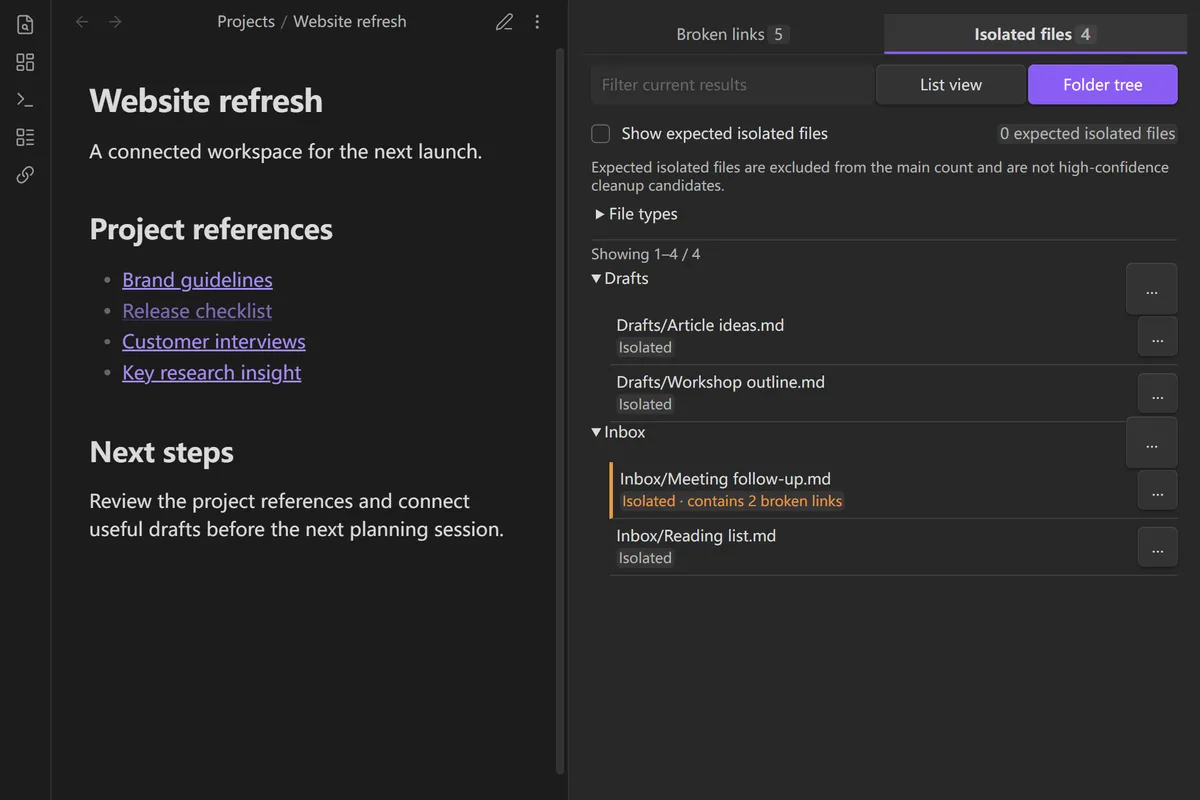Open actions menu for Reading list.md
The height and width of the screenshot is (800, 1200).
(x=1157, y=548)
